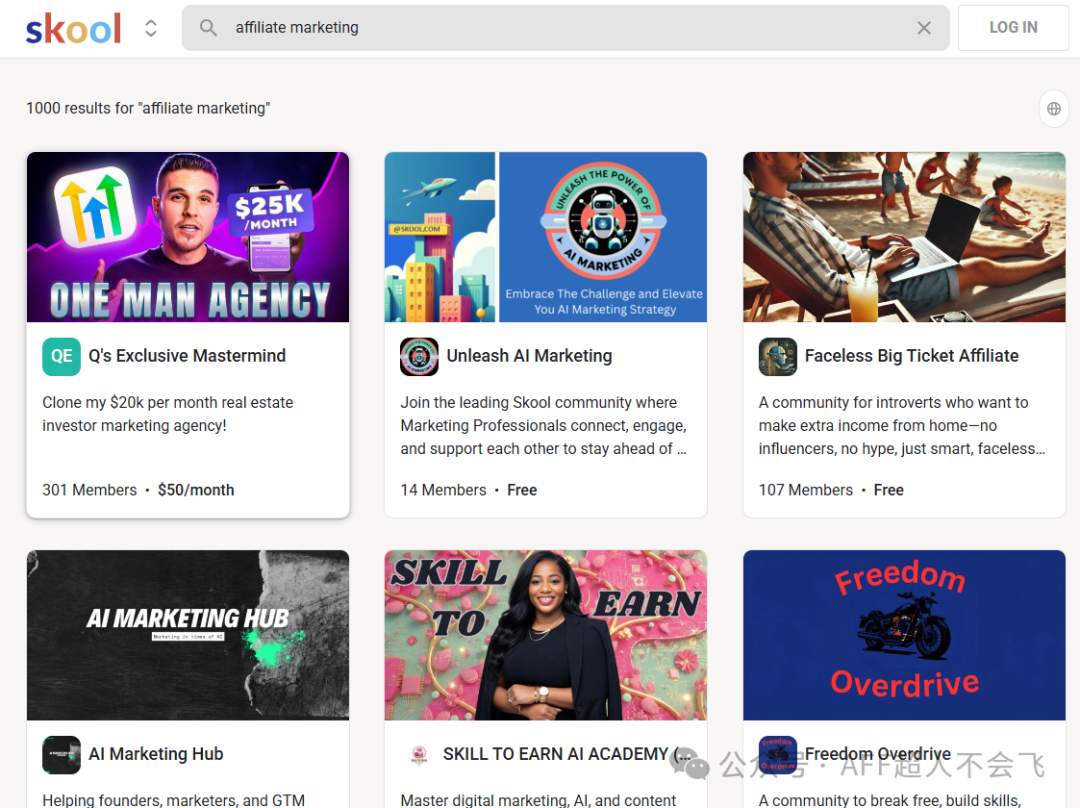The image size is (1080, 808).
Task: Click "301 Members" text
Action: [90, 490]
